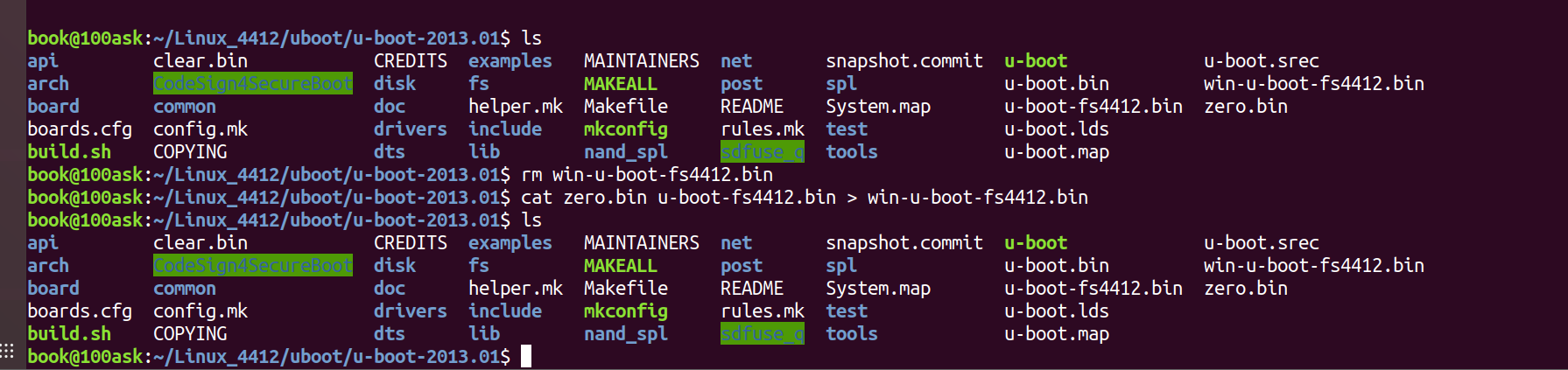Click 'drivers' directory in the second listing

coord(411,311)
